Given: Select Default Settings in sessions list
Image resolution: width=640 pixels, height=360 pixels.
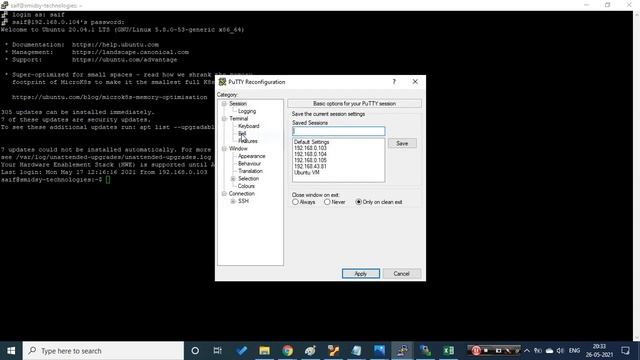Looking at the screenshot, I should pos(311,142).
